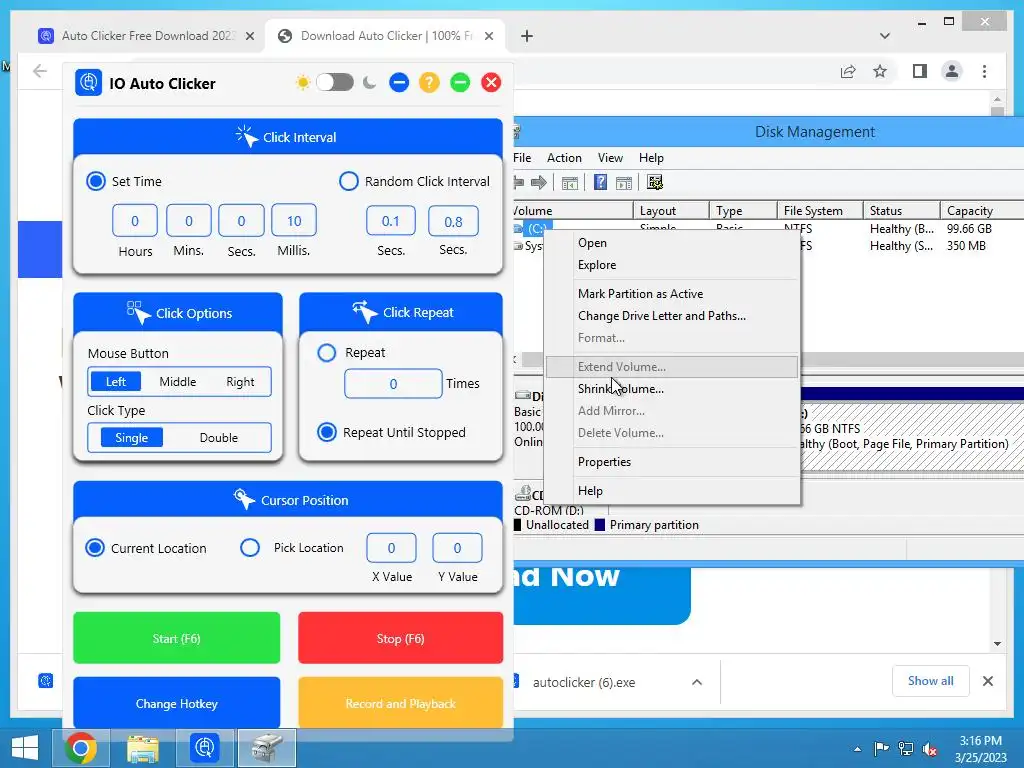Click the Millis input field
Screen dimensions: 1024x768
pos(294,221)
